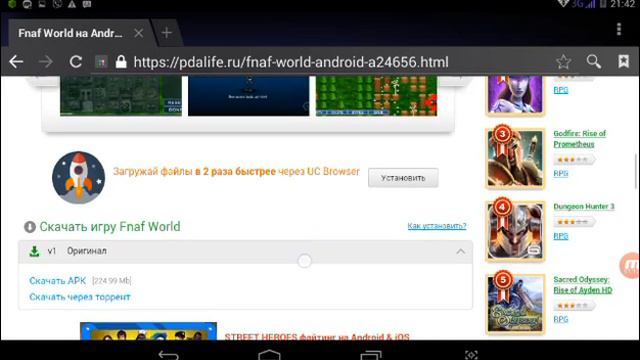Open the Dungeon Hunter 3 link
The height and width of the screenshot is (360, 640).
click(x=584, y=207)
